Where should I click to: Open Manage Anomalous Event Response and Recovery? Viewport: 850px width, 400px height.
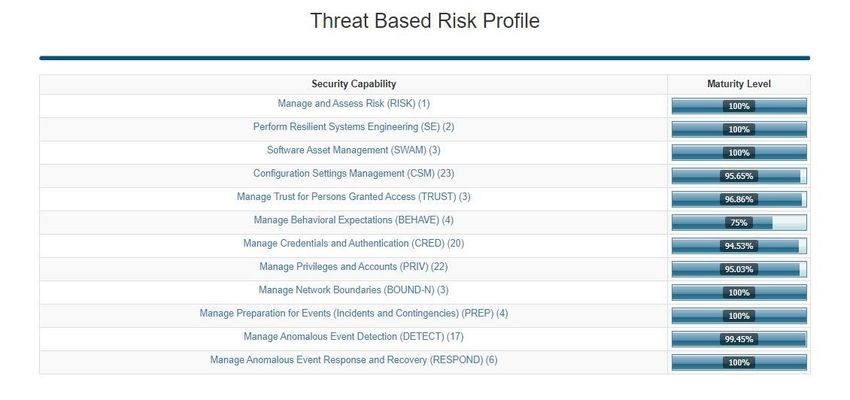353,360
